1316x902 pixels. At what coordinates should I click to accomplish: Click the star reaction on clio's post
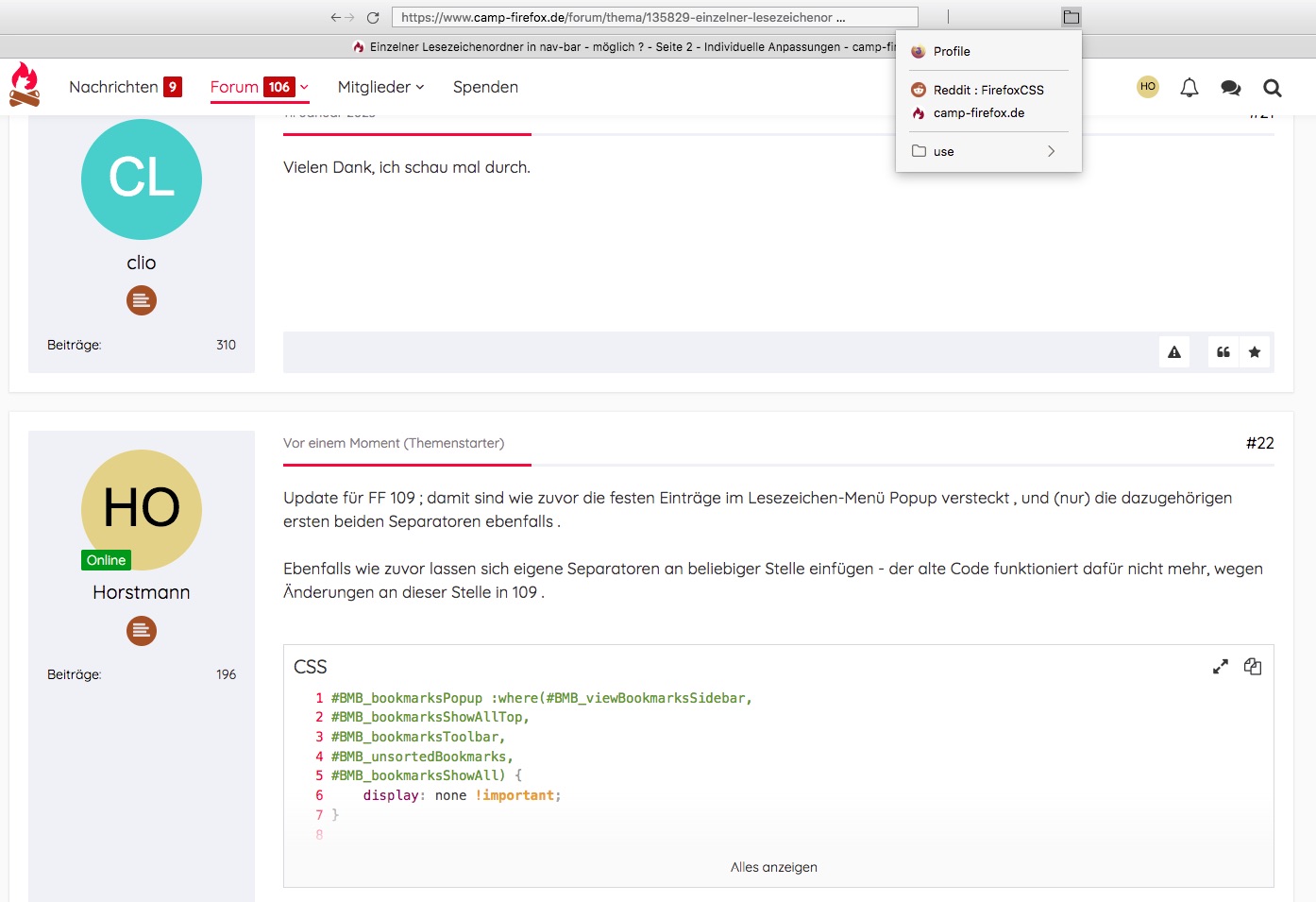(1255, 352)
